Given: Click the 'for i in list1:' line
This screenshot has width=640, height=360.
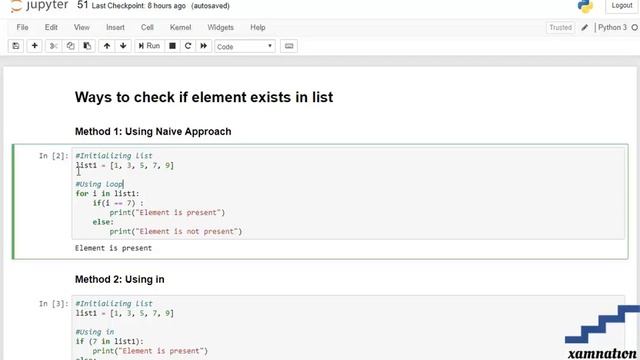Looking at the screenshot, I should pyautogui.click(x=107, y=193).
